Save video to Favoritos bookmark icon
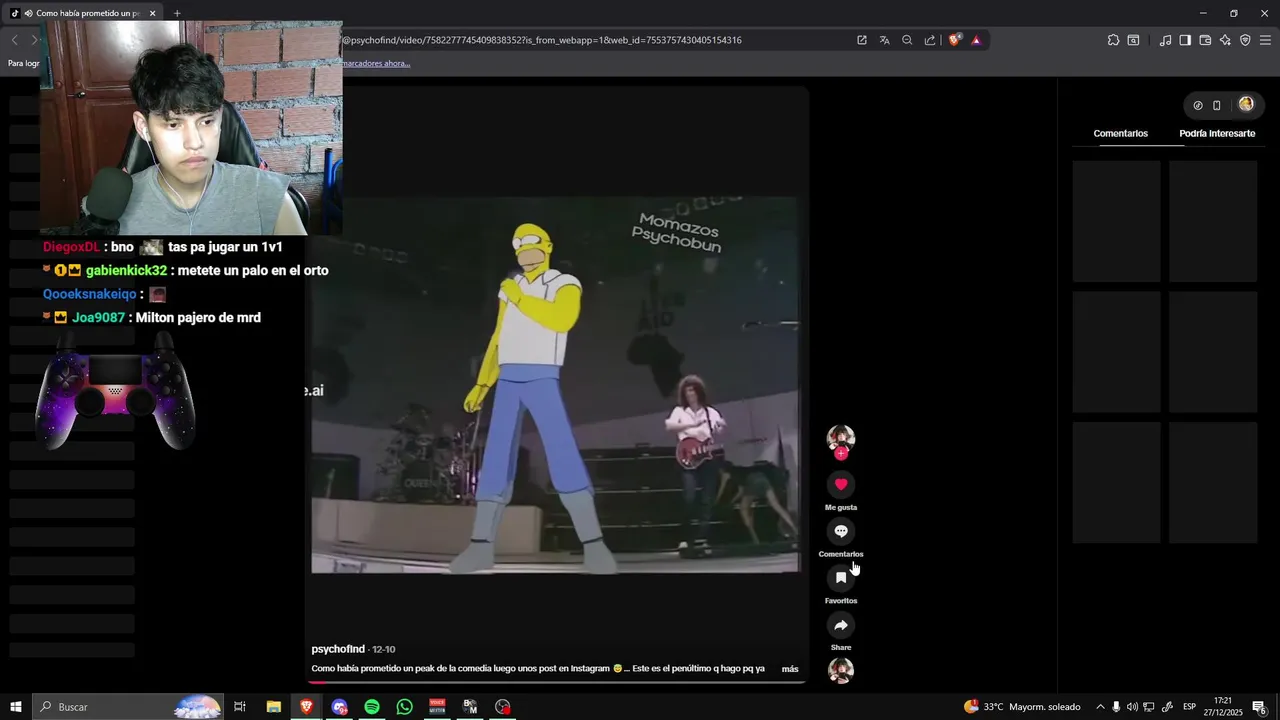Image resolution: width=1280 pixels, height=720 pixels. pos(841,578)
